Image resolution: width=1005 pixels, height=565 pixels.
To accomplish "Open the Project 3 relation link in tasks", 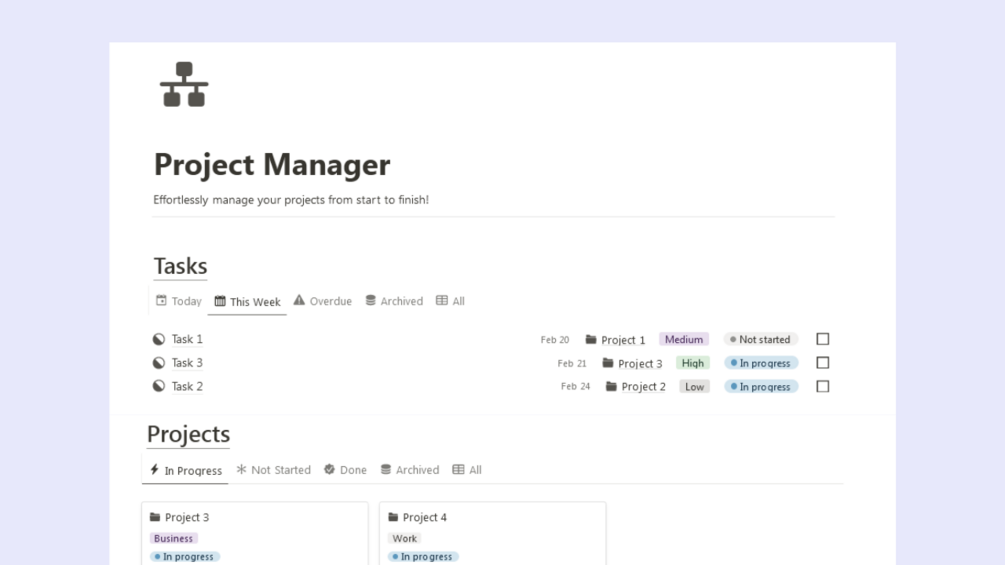I will [x=640, y=364].
